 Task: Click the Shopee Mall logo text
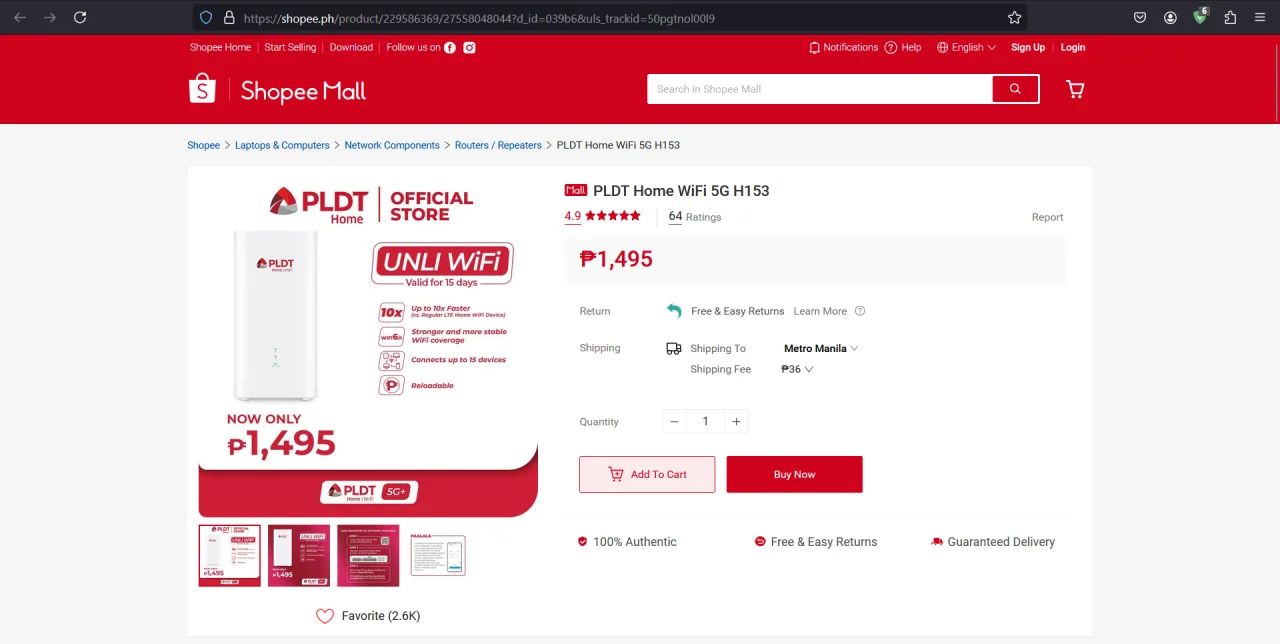[303, 91]
